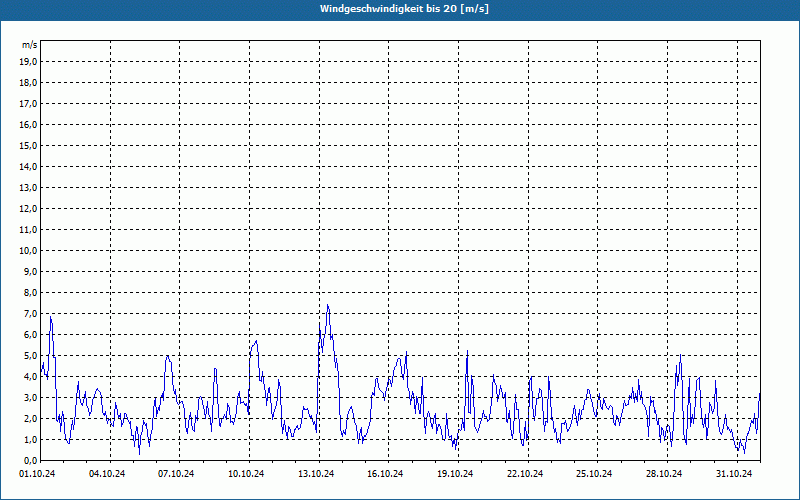800x500 pixels.
Task: Click the 1,0 y-axis label
Action: coord(31,439)
